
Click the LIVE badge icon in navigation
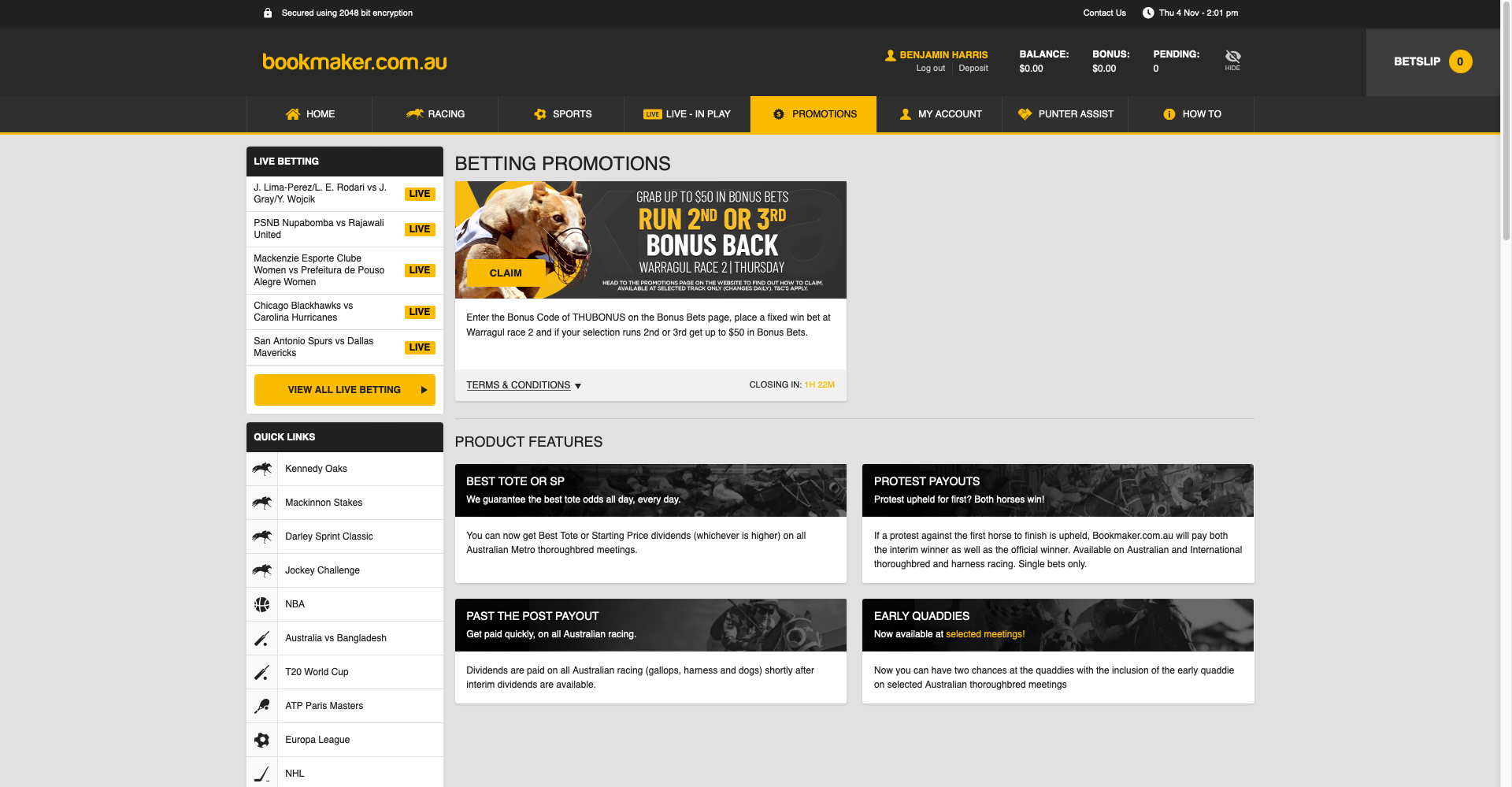tap(652, 114)
